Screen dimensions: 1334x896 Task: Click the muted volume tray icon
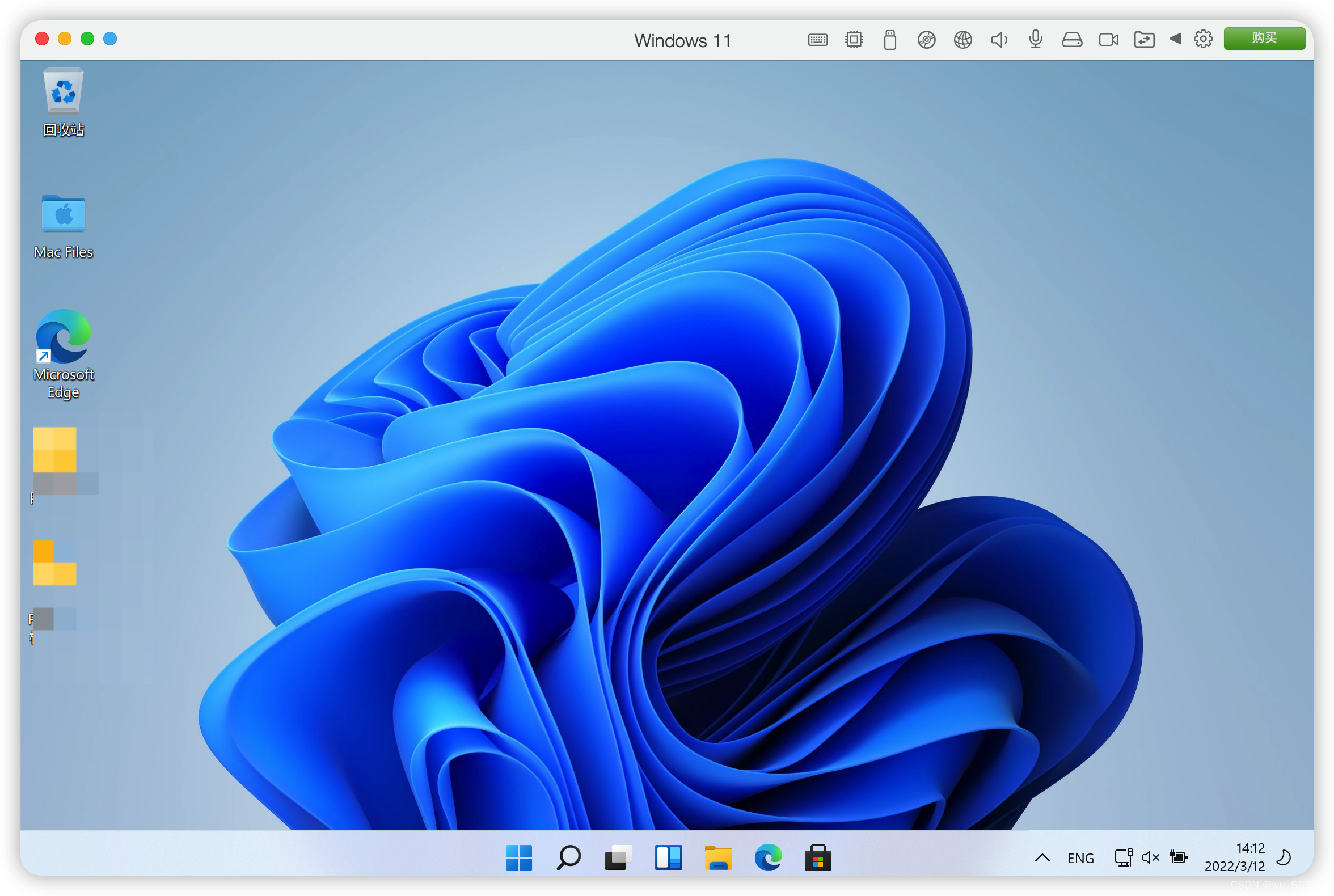tap(1150, 857)
